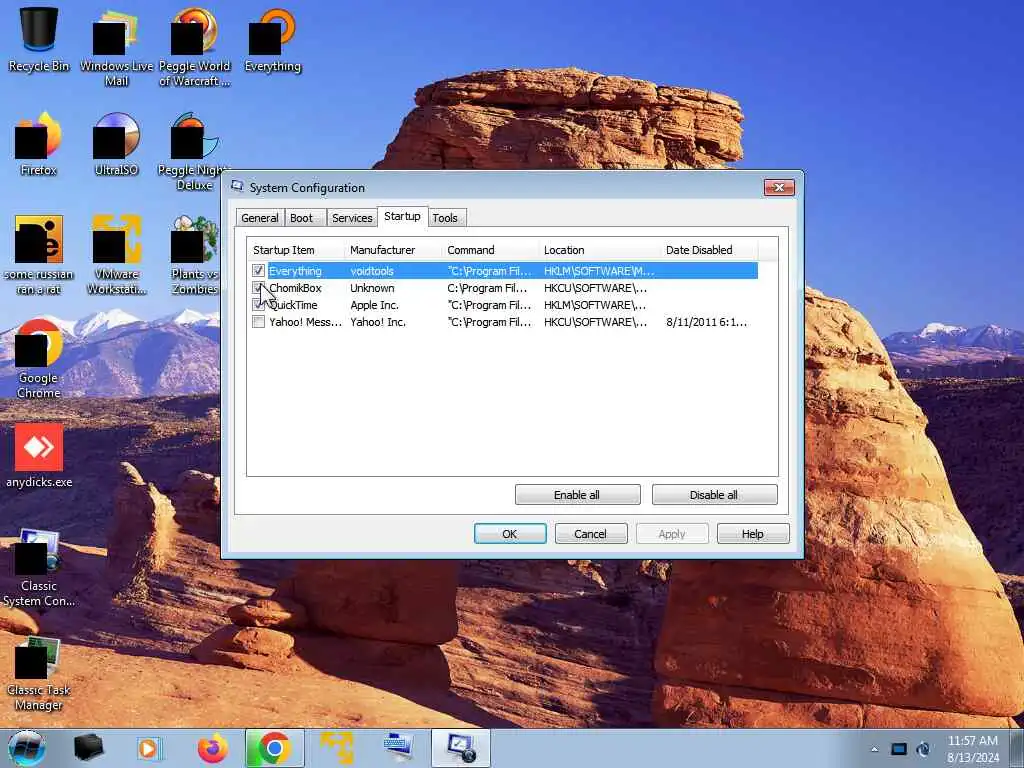Image resolution: width=1024 pixels, height=768 pixels.
Task: Confirm with the OK button
Action: click(510, 534)
